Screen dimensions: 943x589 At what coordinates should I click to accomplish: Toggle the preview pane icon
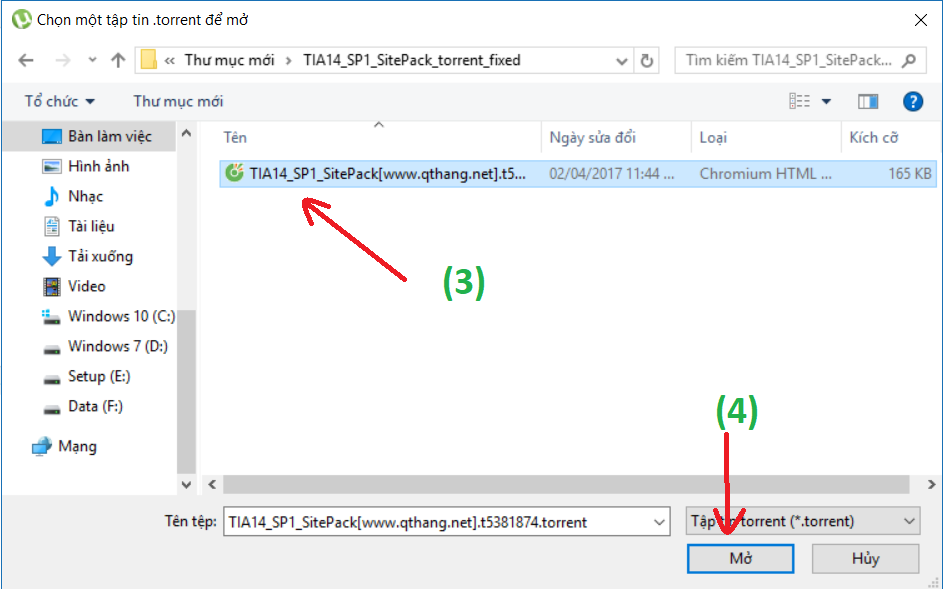pos(867,101)
